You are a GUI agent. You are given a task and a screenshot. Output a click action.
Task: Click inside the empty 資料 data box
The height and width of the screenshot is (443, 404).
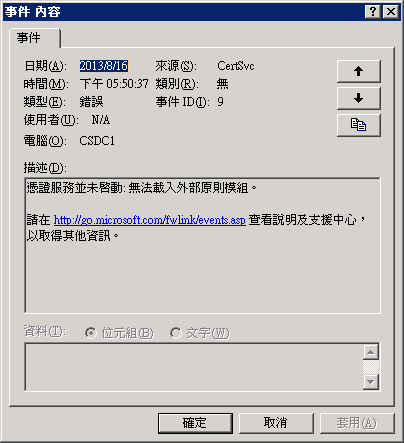click(x=194, y=367)
